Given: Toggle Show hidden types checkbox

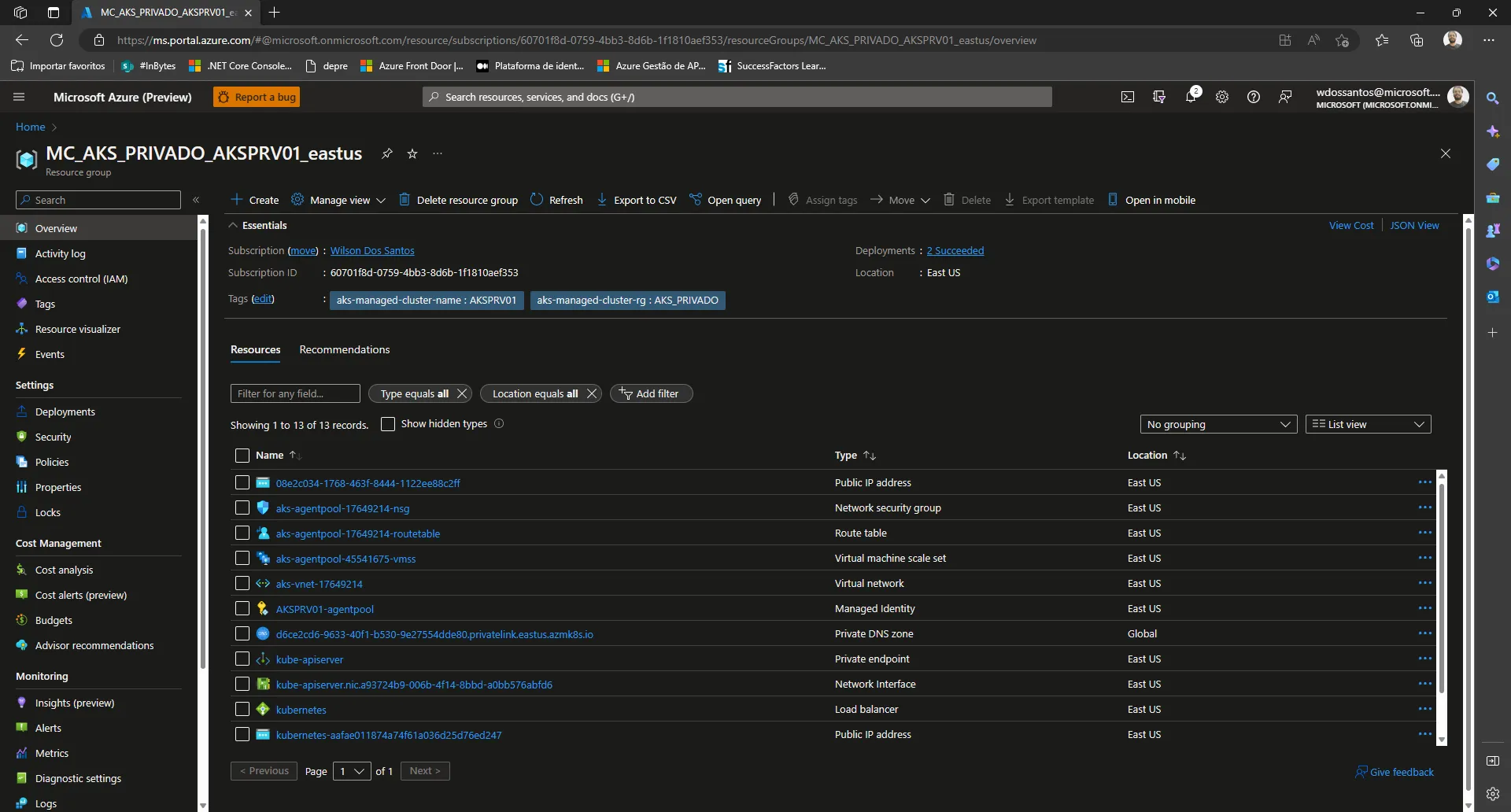Looking at the screenshot, I should pos(388,424).
